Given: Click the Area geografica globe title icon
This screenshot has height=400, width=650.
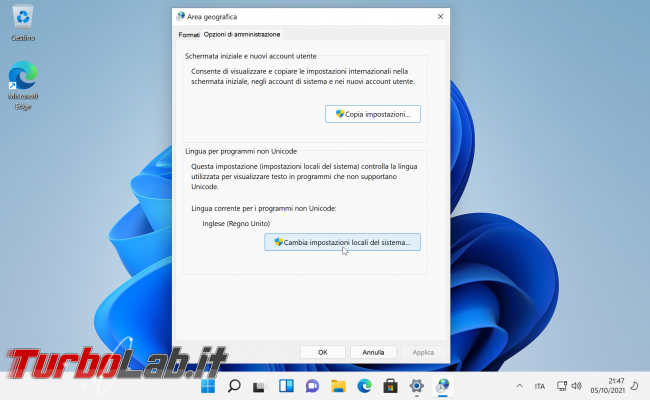Looking at the screenshot, I should click(x=180, y=17).
